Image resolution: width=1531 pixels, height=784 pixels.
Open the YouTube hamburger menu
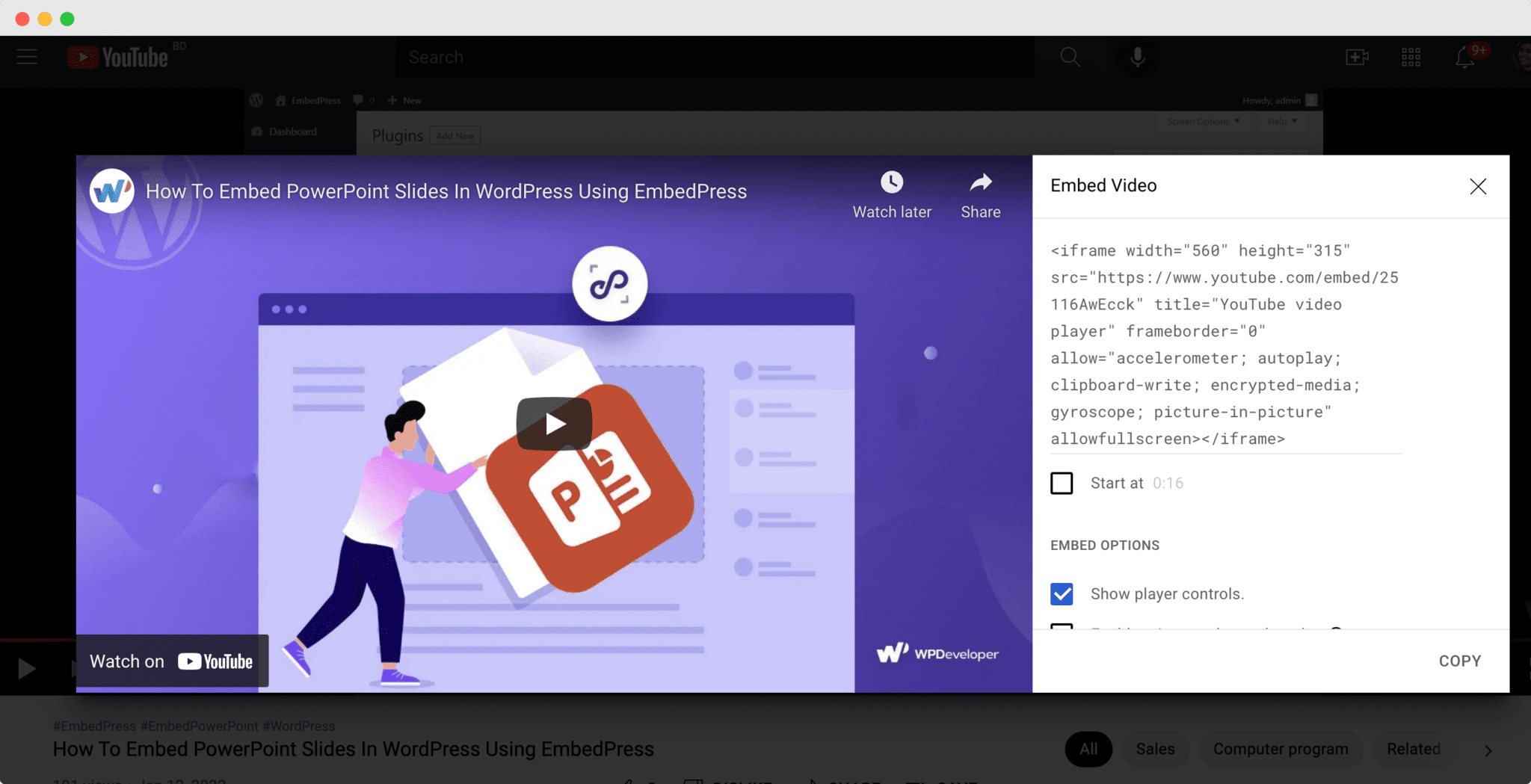[27, 57]
